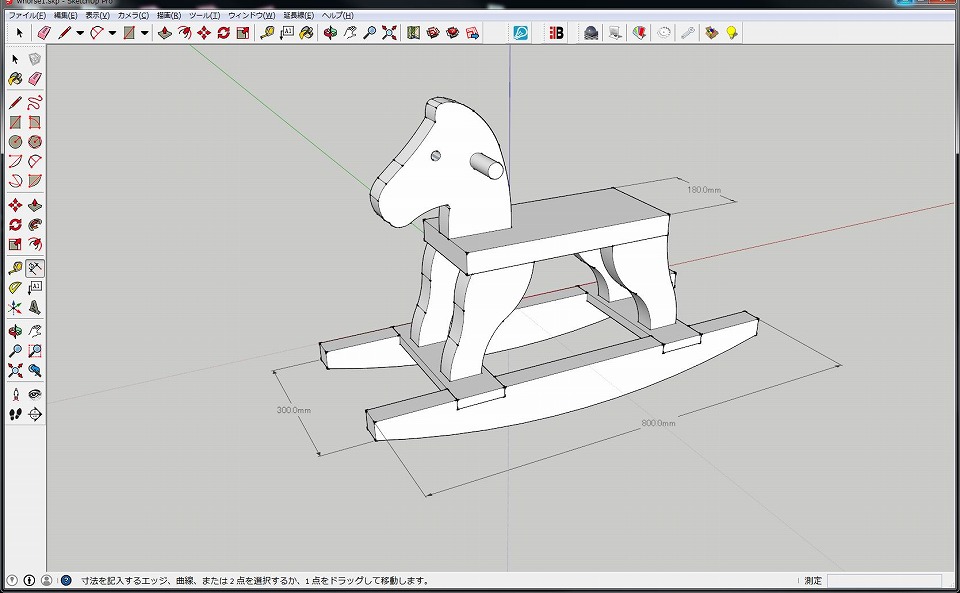
Task: Open the ウィンドウ (Window) menu
Action: [251, 16]
